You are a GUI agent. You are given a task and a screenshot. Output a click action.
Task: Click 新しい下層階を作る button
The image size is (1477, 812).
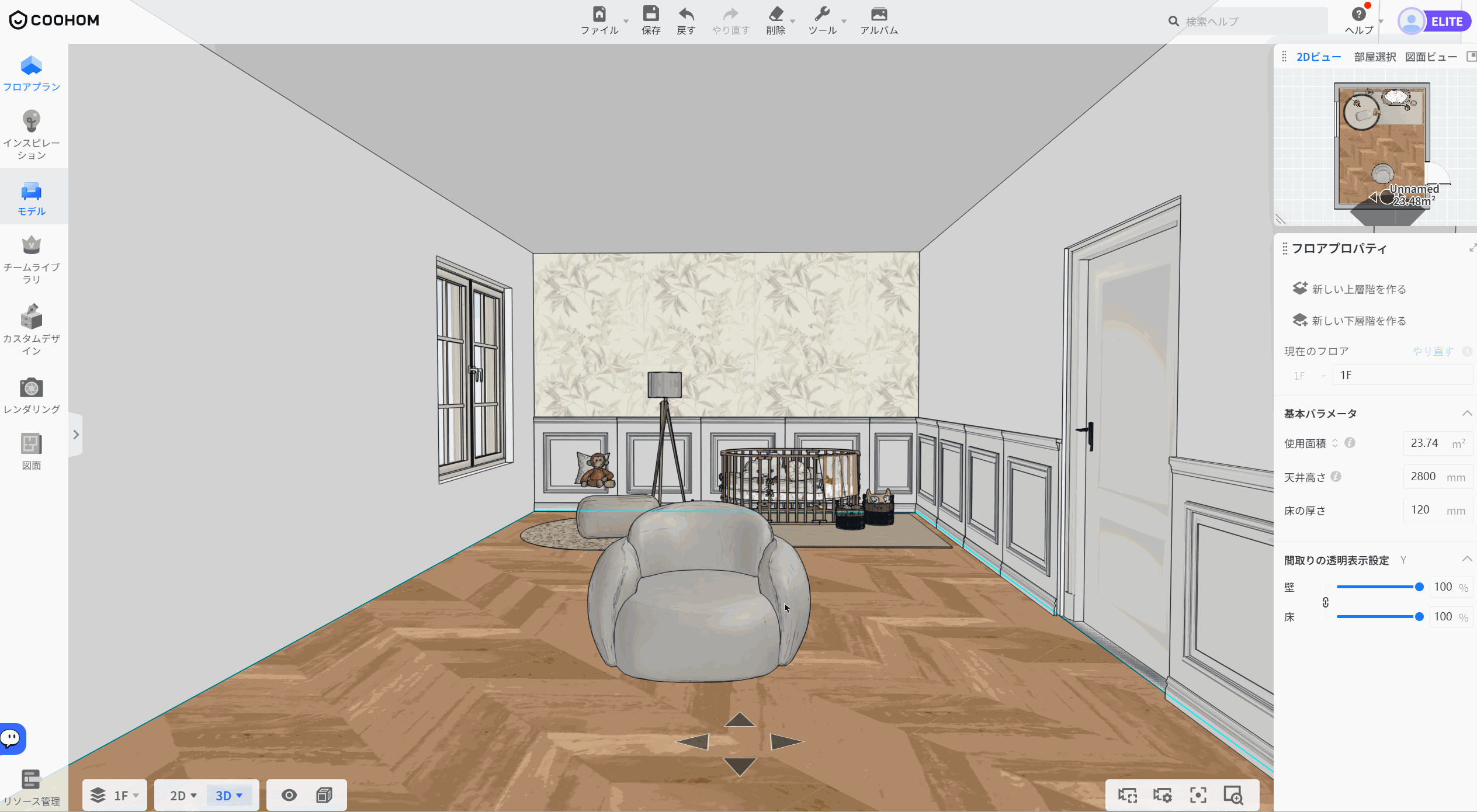pyautogui.click(x=1350, y=320)
